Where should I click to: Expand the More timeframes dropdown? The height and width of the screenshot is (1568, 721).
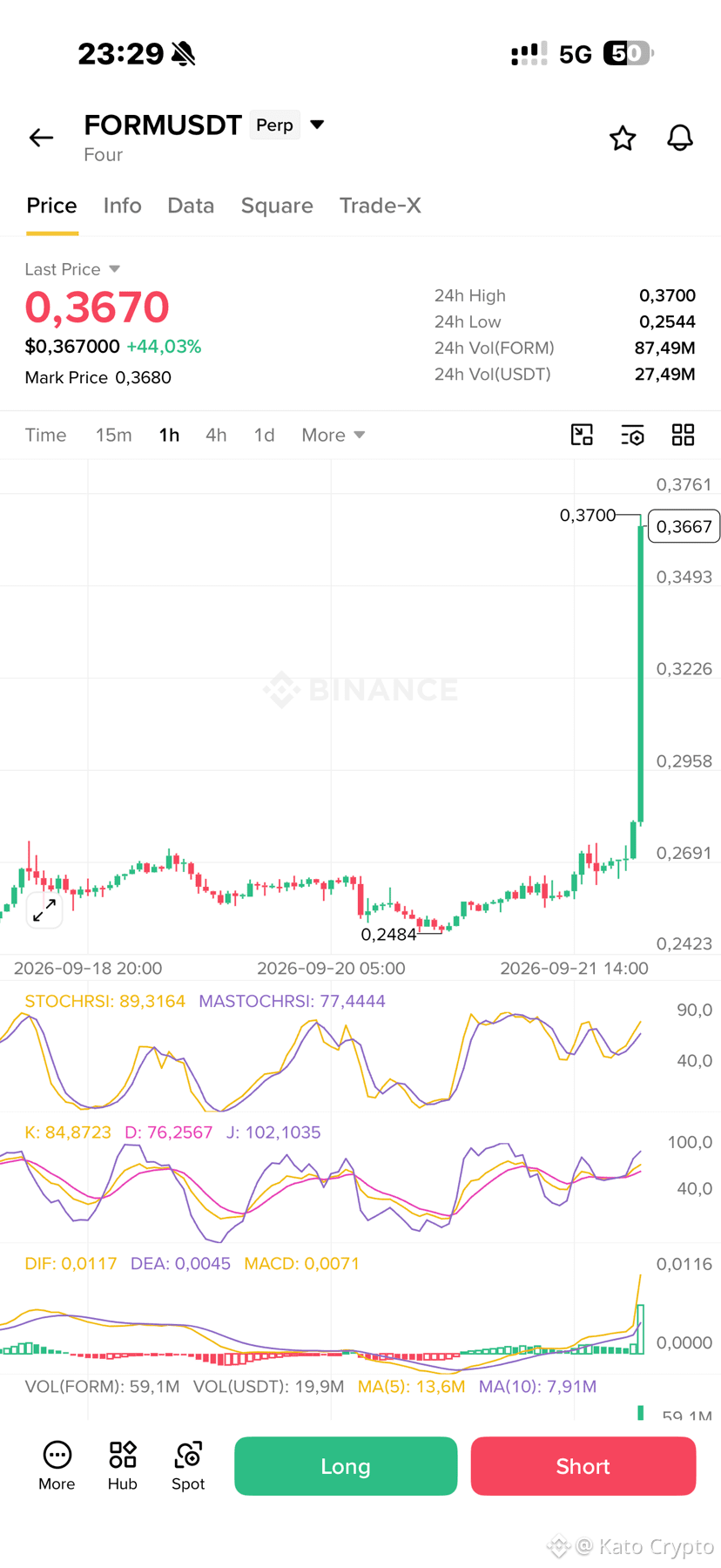pos(333,435)
